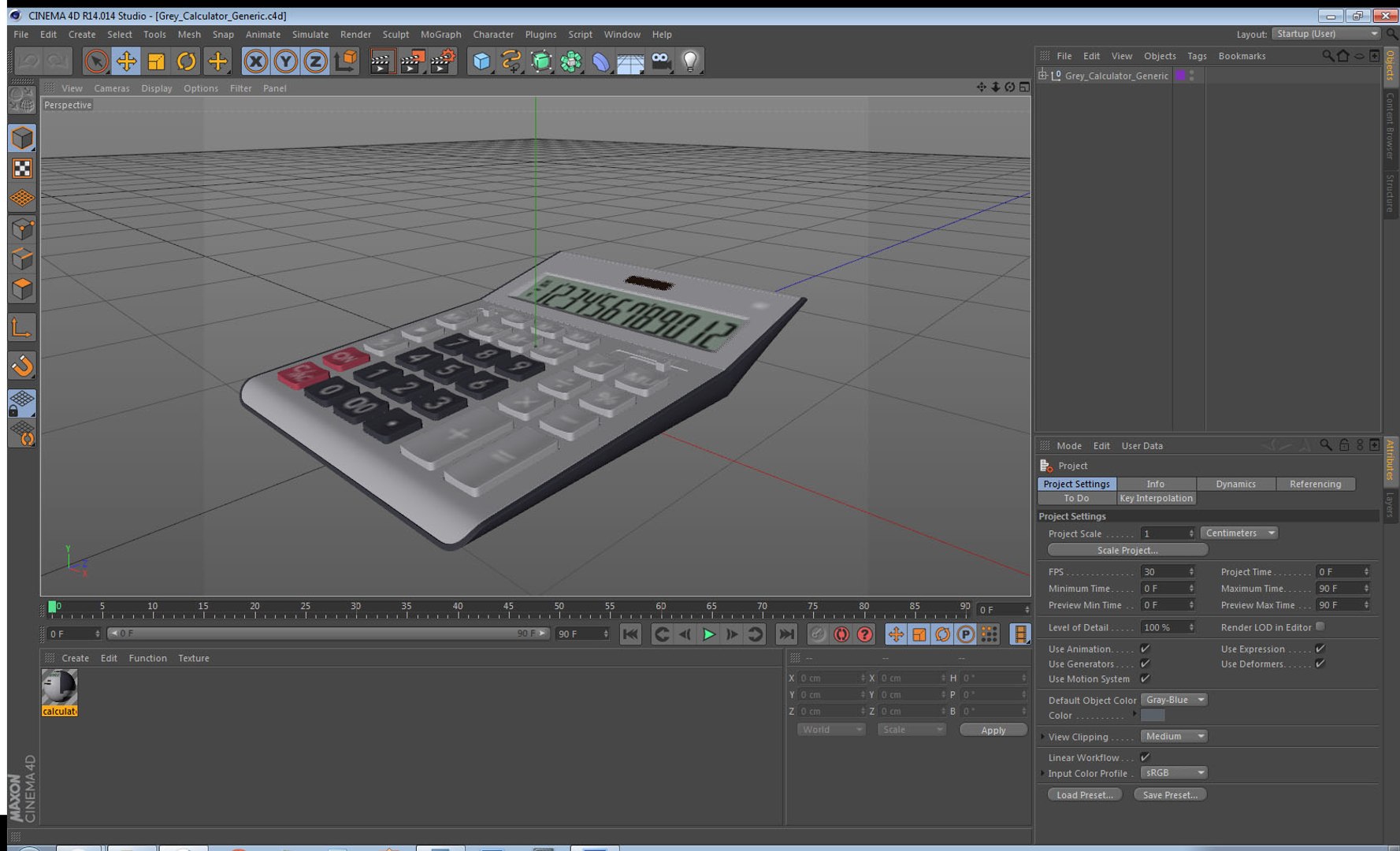
Task: Toggle the Autokeying button
Action: [x=841, y=634]
